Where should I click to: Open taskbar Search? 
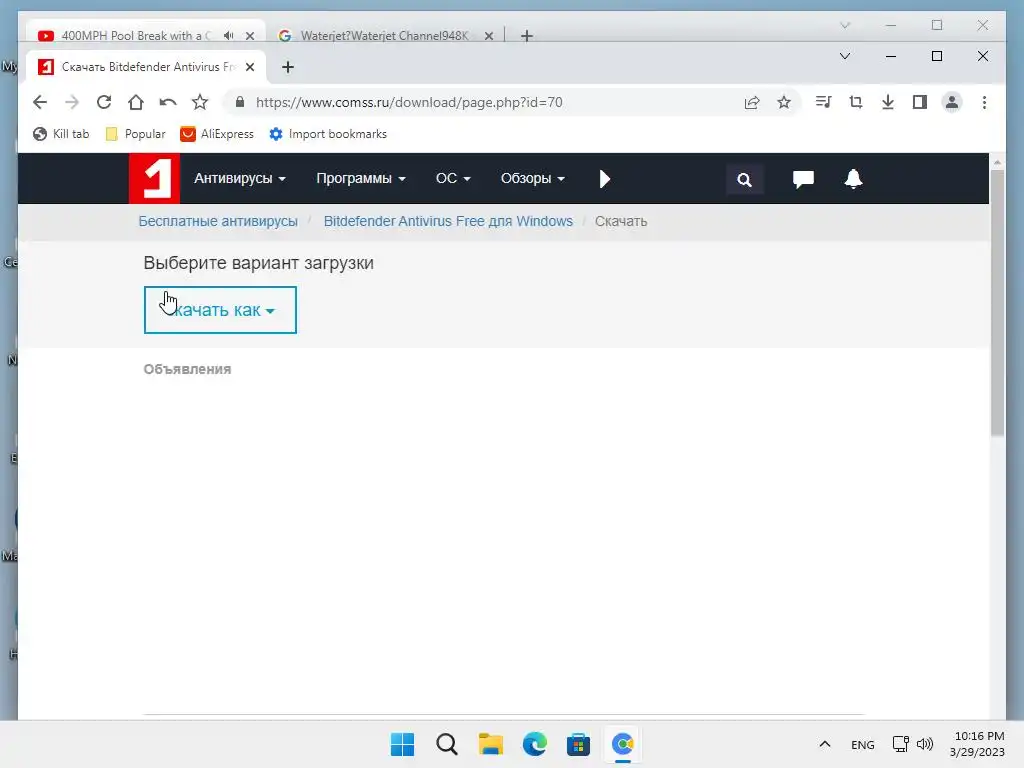[447, 744]
